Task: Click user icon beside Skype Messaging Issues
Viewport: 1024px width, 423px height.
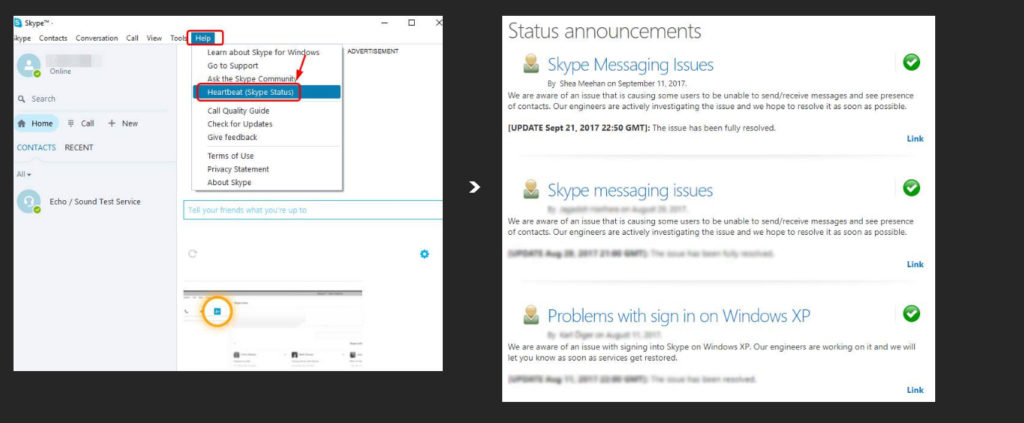Action: (531, 63)
